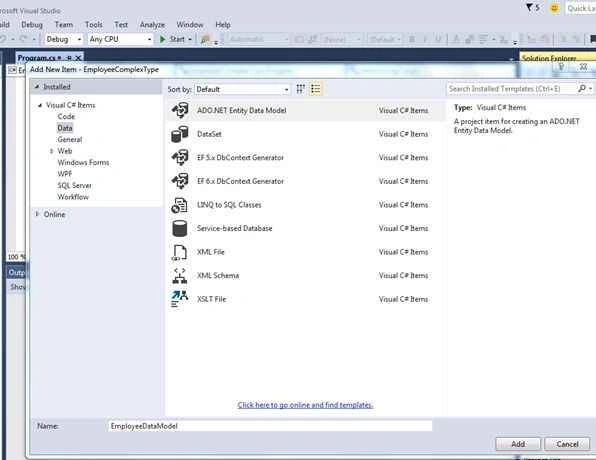Select the ADO.NET Entity Data Model template
The image size is (596, 460).
point(305,111)
